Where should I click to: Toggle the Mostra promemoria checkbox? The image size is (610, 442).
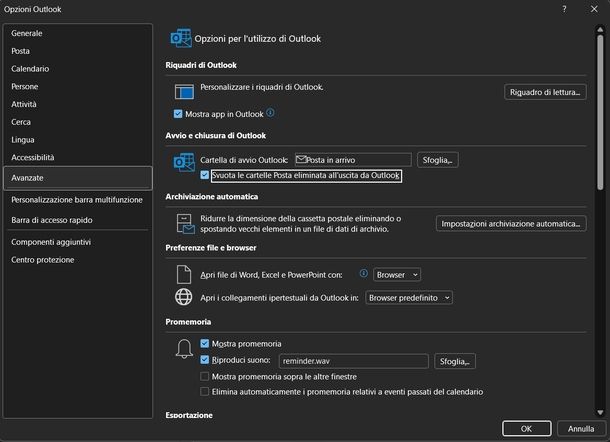(205, 343)
